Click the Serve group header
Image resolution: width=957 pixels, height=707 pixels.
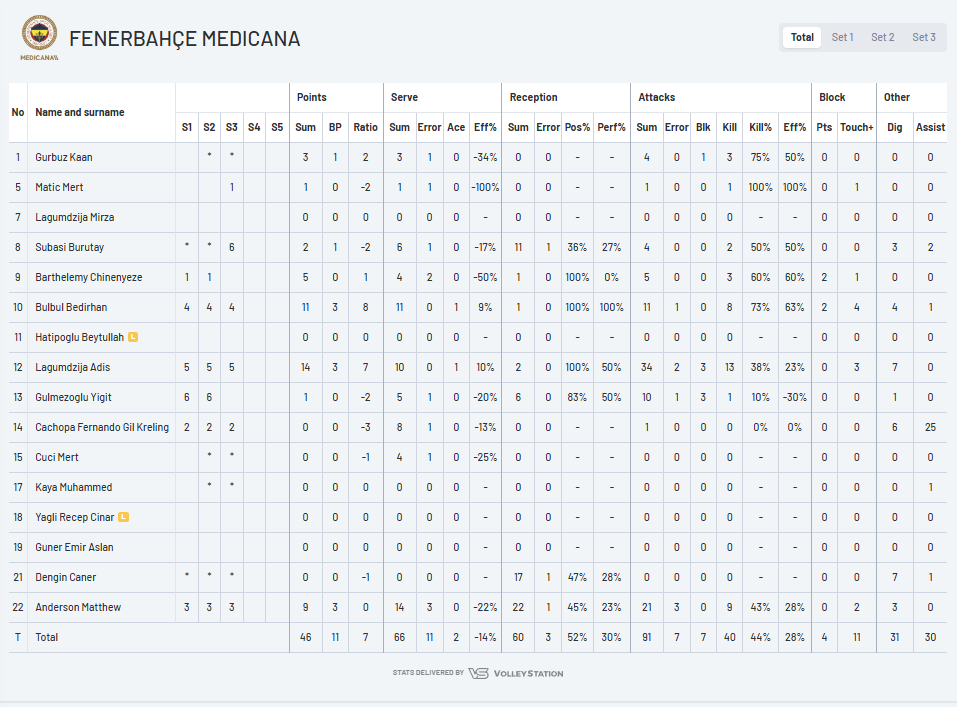[404, 97]
